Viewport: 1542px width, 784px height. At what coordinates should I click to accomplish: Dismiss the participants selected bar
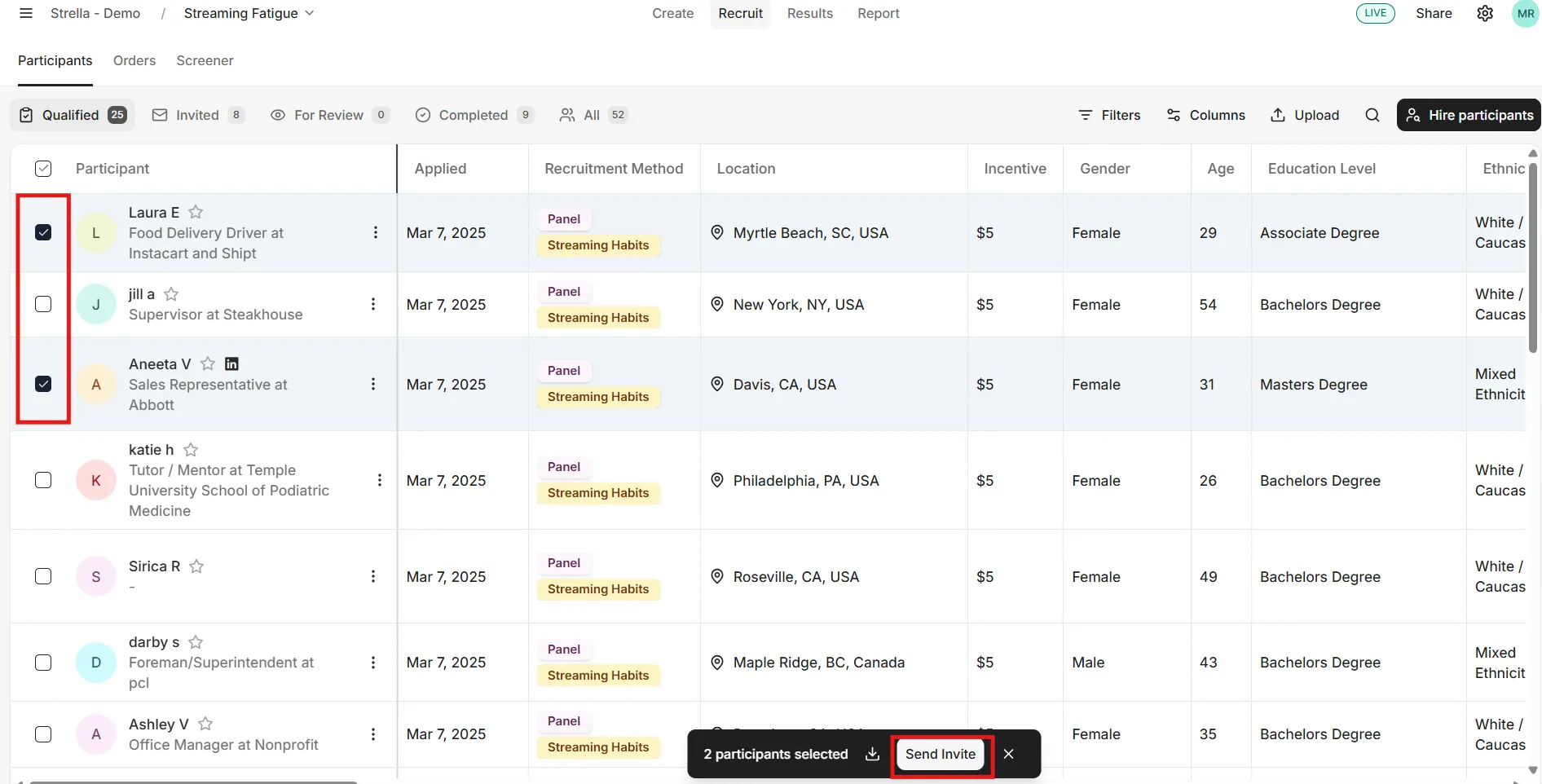tap(1009, 754)
